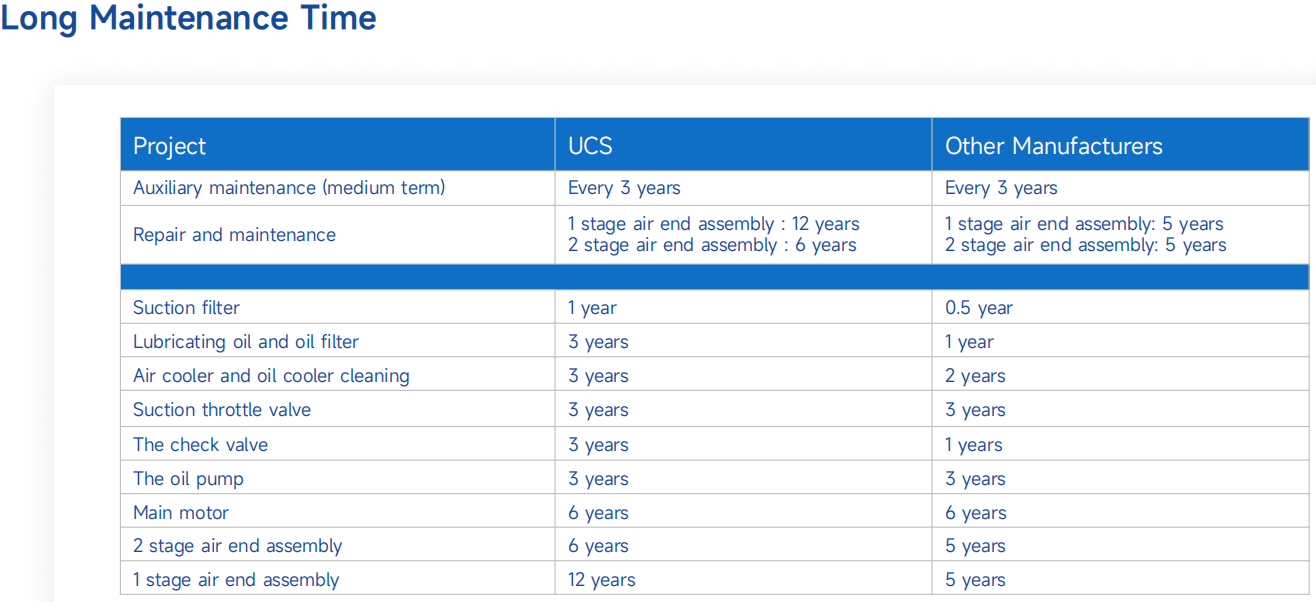
Task: Click 'Auxiliary maintenance (medium term)' row label
Action: point(289,188)
